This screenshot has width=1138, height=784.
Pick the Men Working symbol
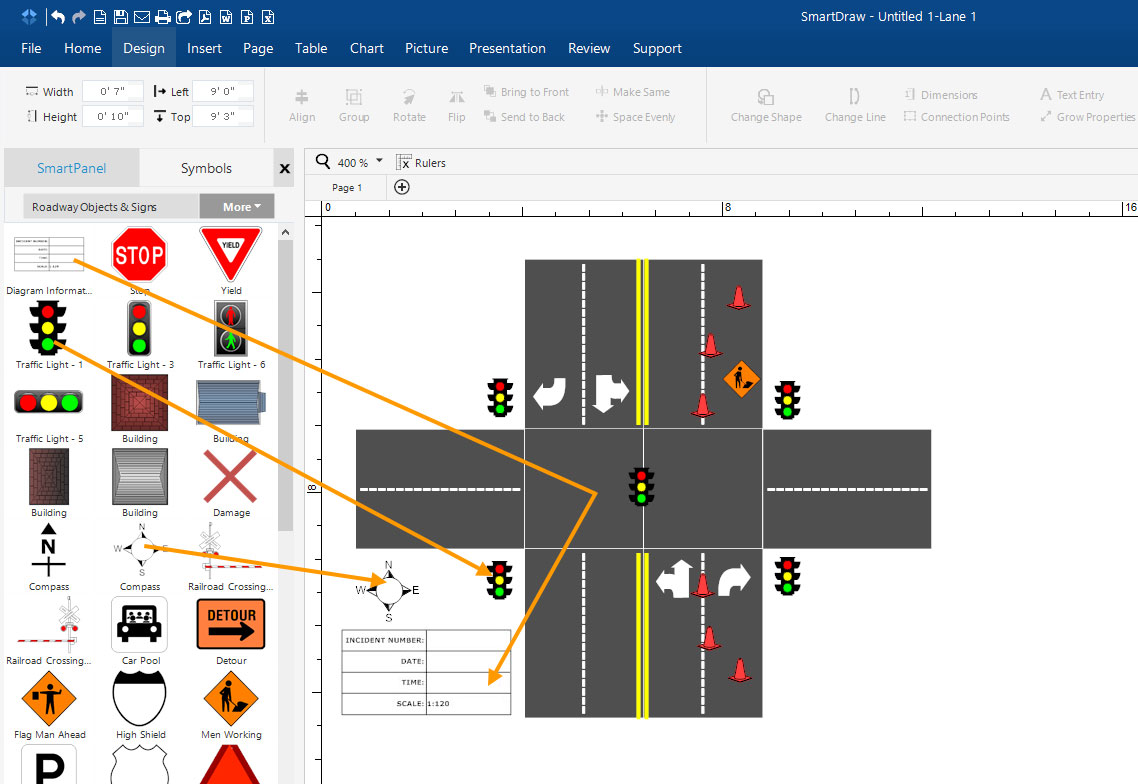(230, 700)
